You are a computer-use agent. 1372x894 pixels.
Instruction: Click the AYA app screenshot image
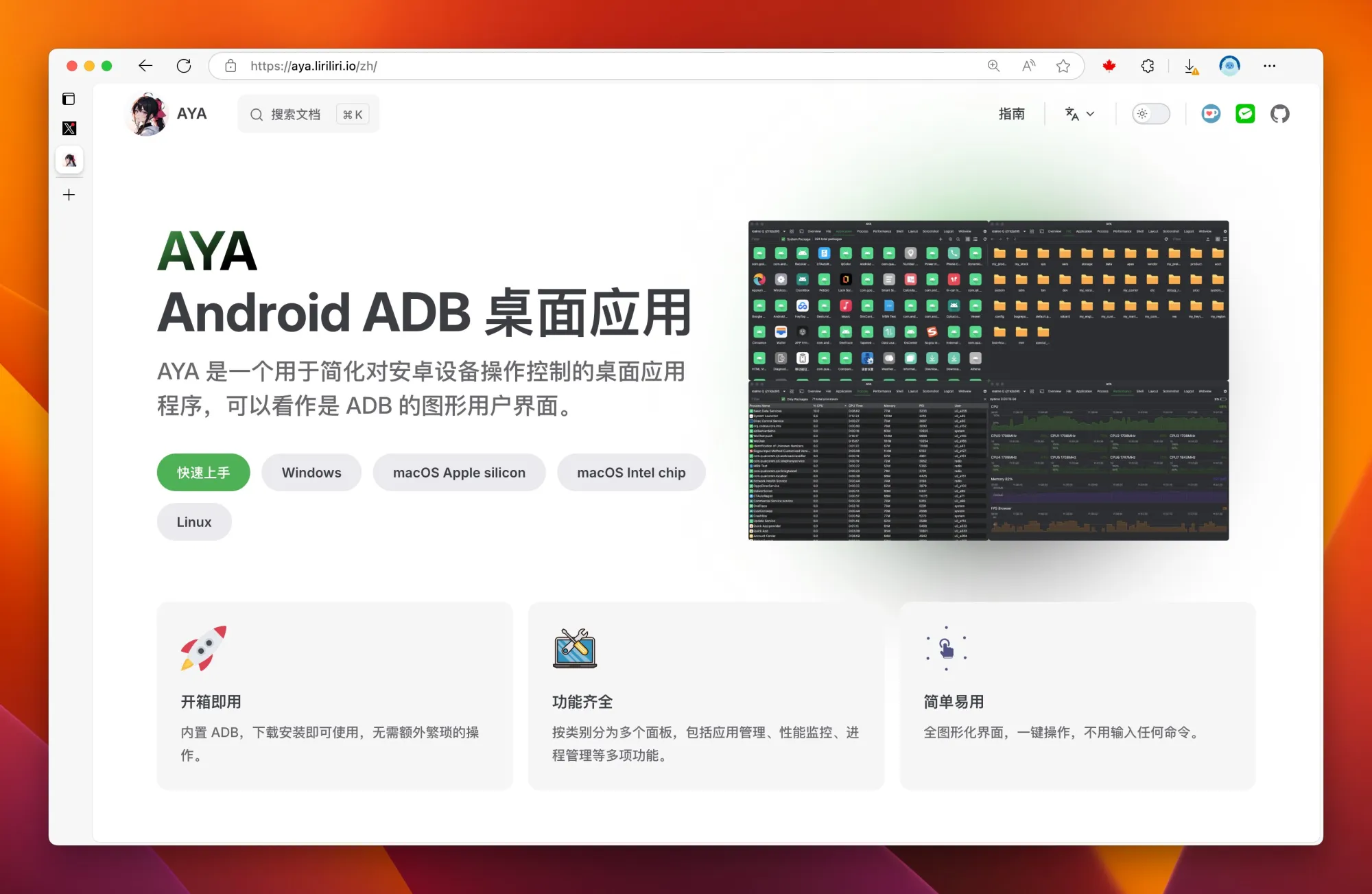[x=988, y=381]
